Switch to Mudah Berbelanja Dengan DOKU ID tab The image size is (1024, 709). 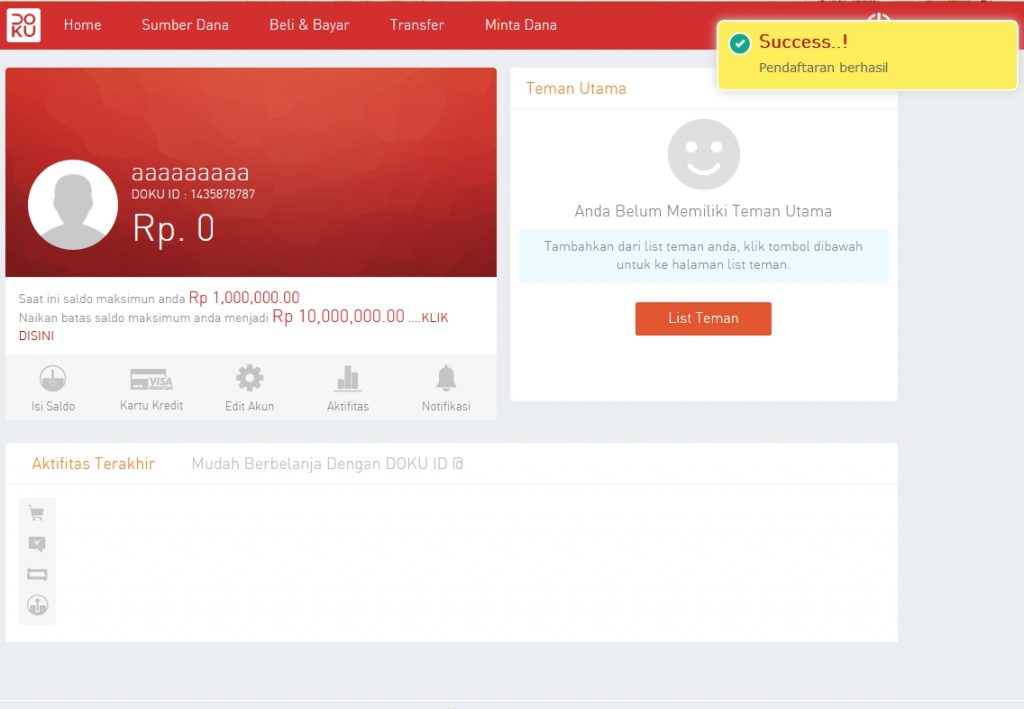click(x=327, y=464)
